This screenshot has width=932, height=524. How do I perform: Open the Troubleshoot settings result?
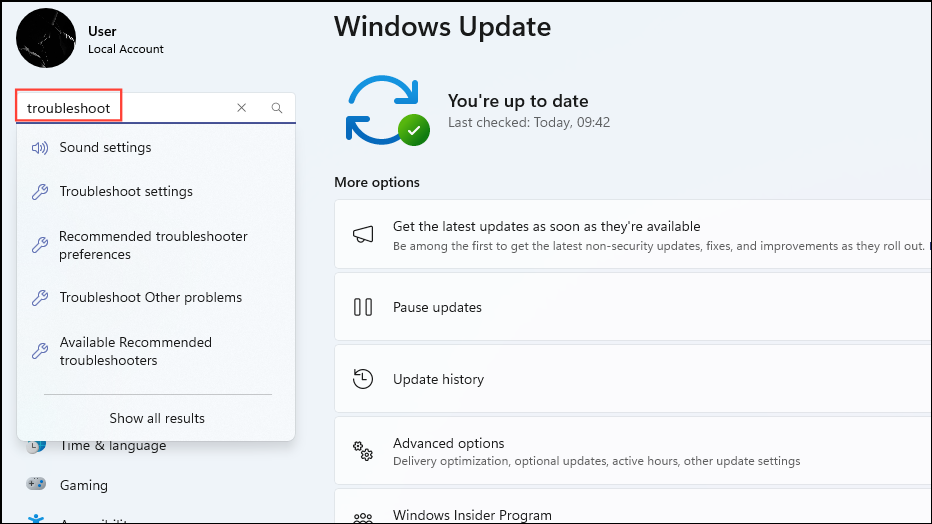coord(156,191)
